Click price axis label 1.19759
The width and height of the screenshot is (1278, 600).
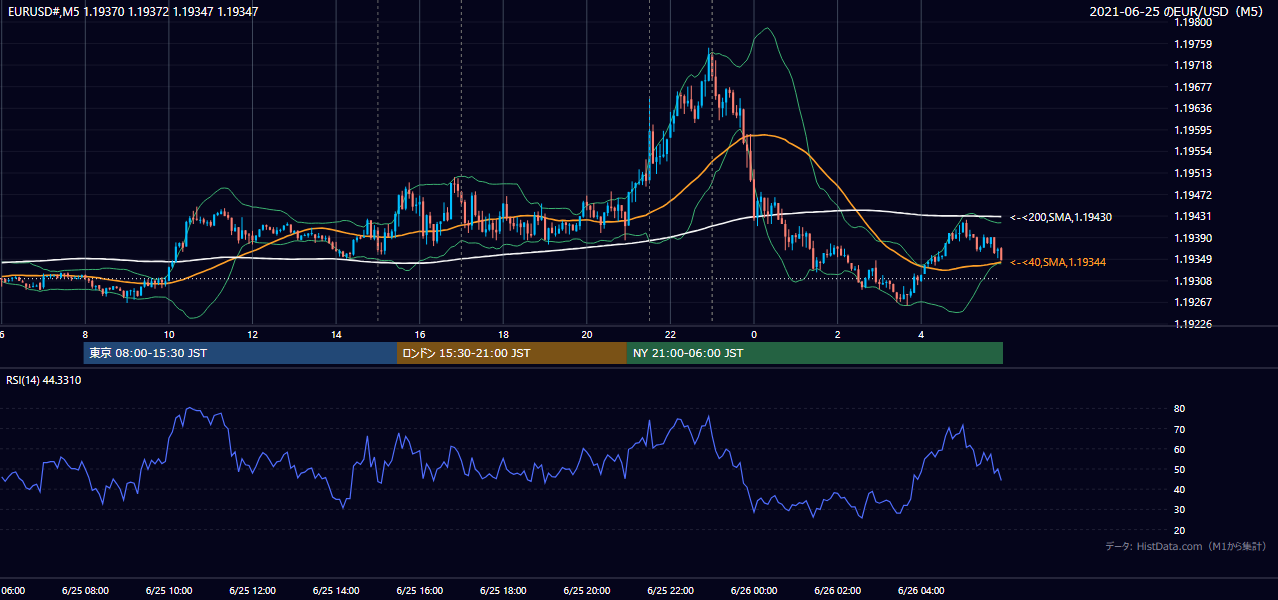(1194, 44)
